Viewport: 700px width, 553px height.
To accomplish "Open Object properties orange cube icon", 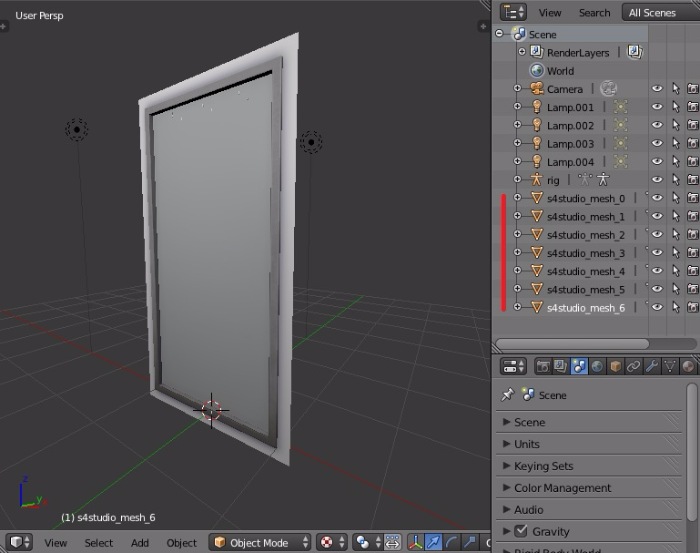I will pos(615,366).
